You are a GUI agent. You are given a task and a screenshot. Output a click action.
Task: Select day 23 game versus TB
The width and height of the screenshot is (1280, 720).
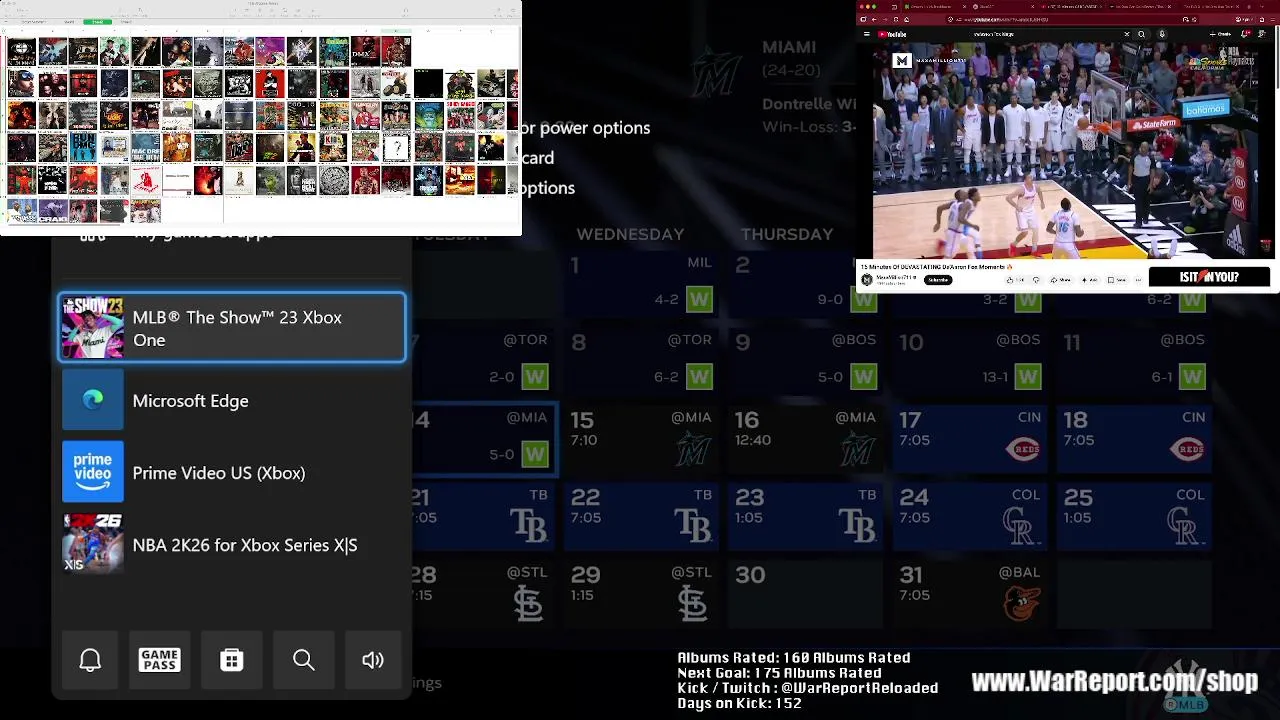click(x=805, y=516)
